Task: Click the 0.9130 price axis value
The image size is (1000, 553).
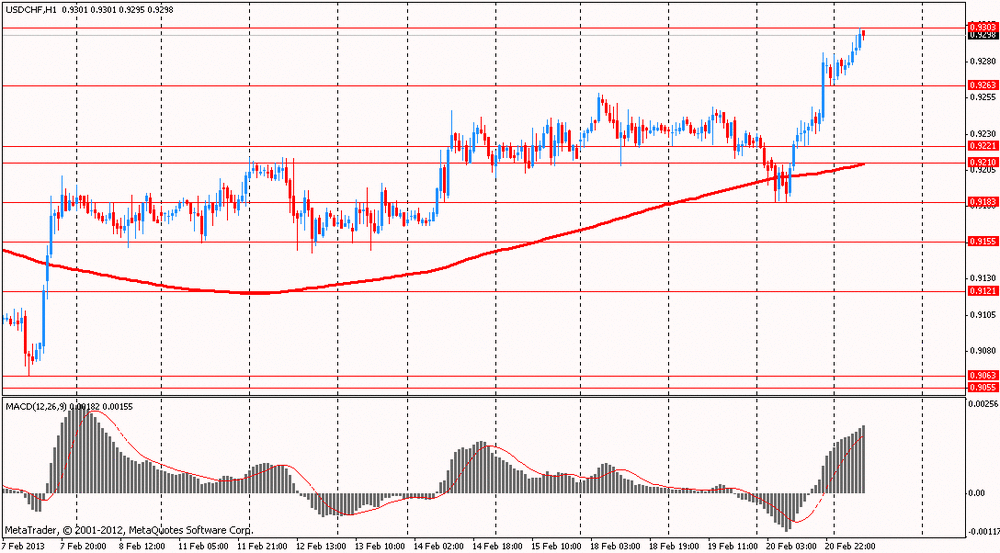Action: click(x=982, y=278)
